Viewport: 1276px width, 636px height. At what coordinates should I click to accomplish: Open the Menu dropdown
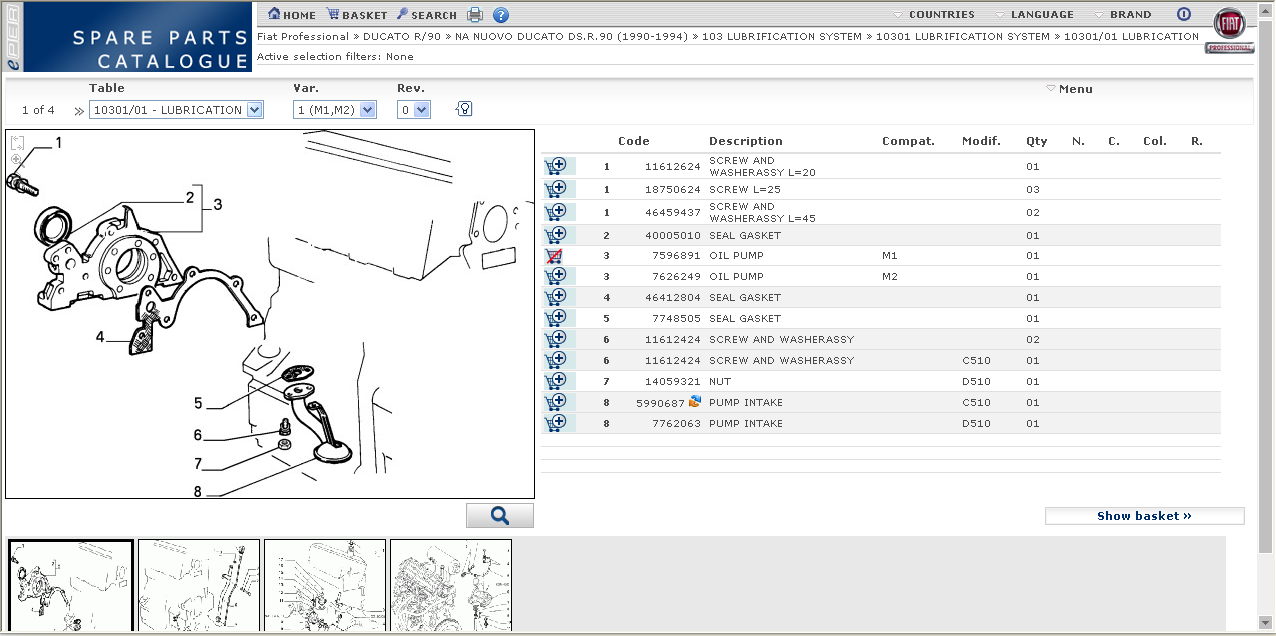[x=1070, y=89]
